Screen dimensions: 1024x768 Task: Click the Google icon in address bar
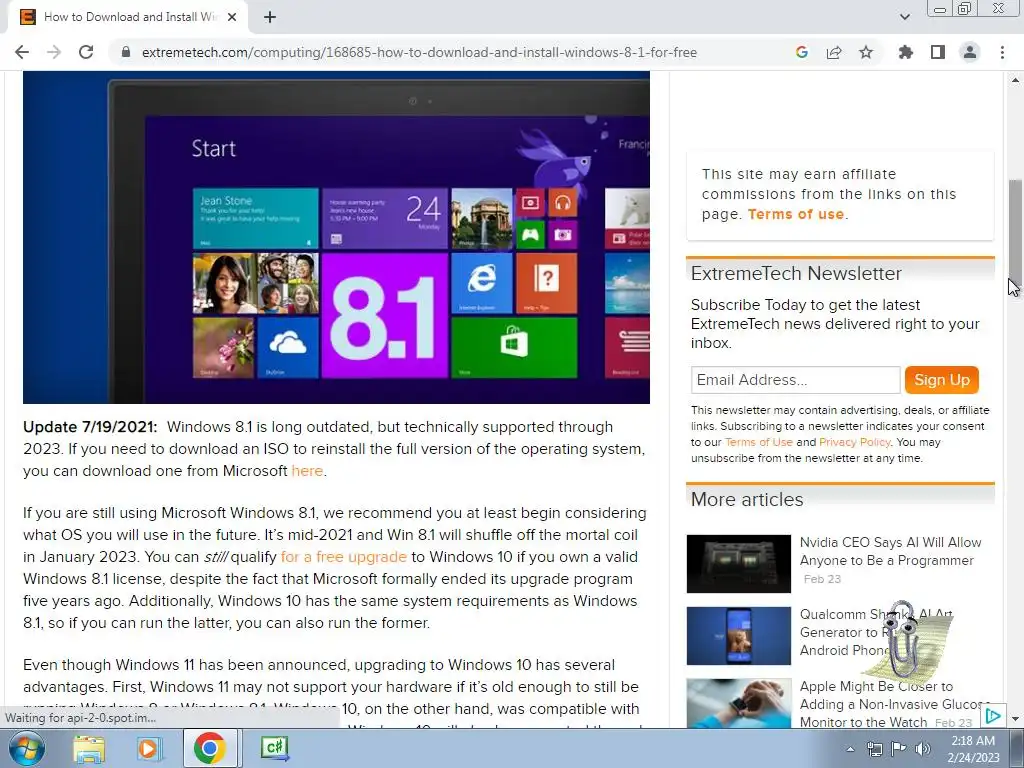801,52
